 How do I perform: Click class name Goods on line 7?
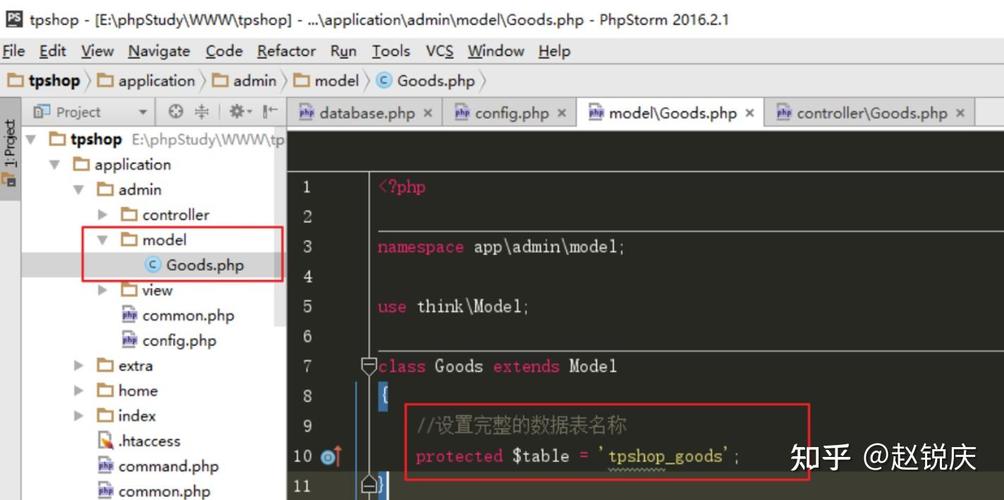pos(458,366)
